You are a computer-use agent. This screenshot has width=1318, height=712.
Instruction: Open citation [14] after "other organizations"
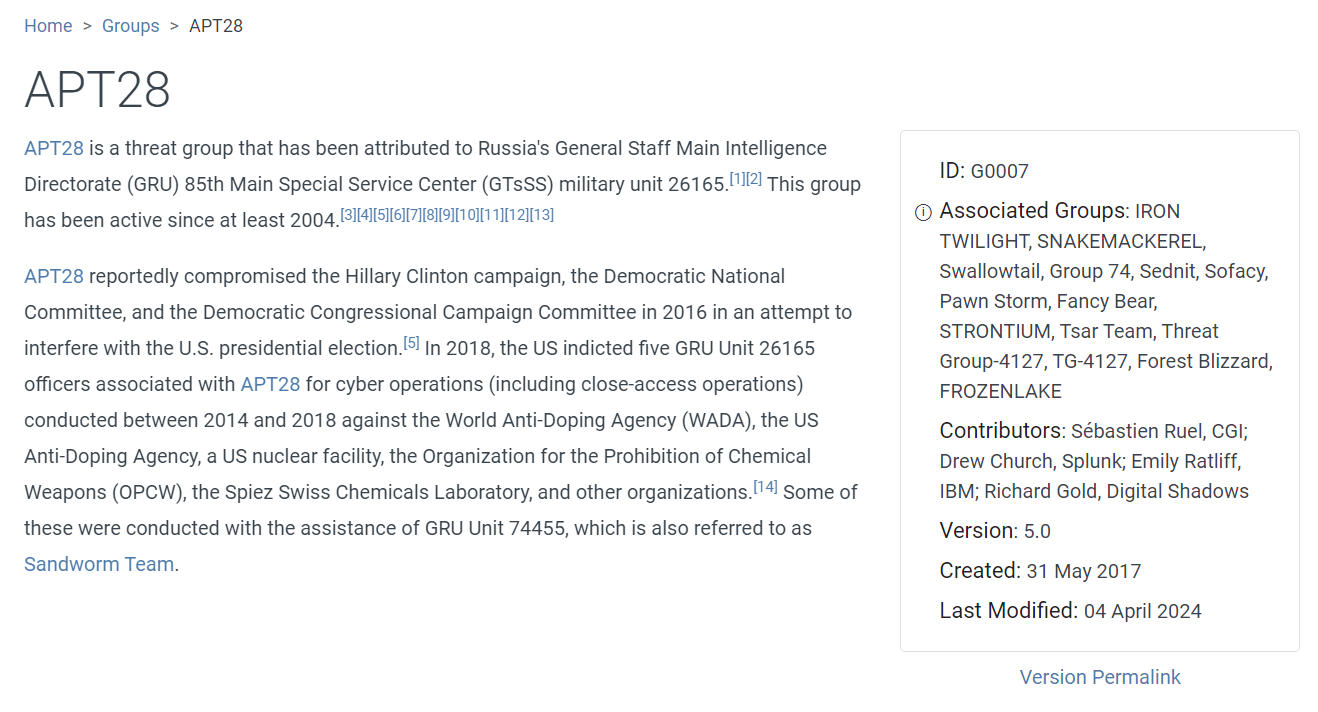[x=765, y=487]
